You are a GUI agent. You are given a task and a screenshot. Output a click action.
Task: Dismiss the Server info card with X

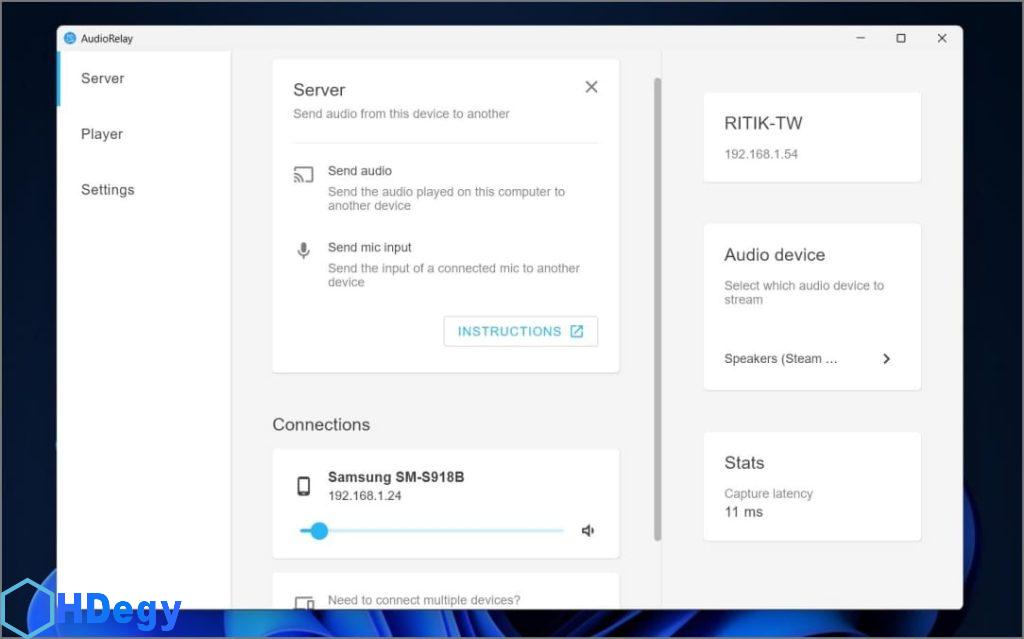click(x=591, y=87)
